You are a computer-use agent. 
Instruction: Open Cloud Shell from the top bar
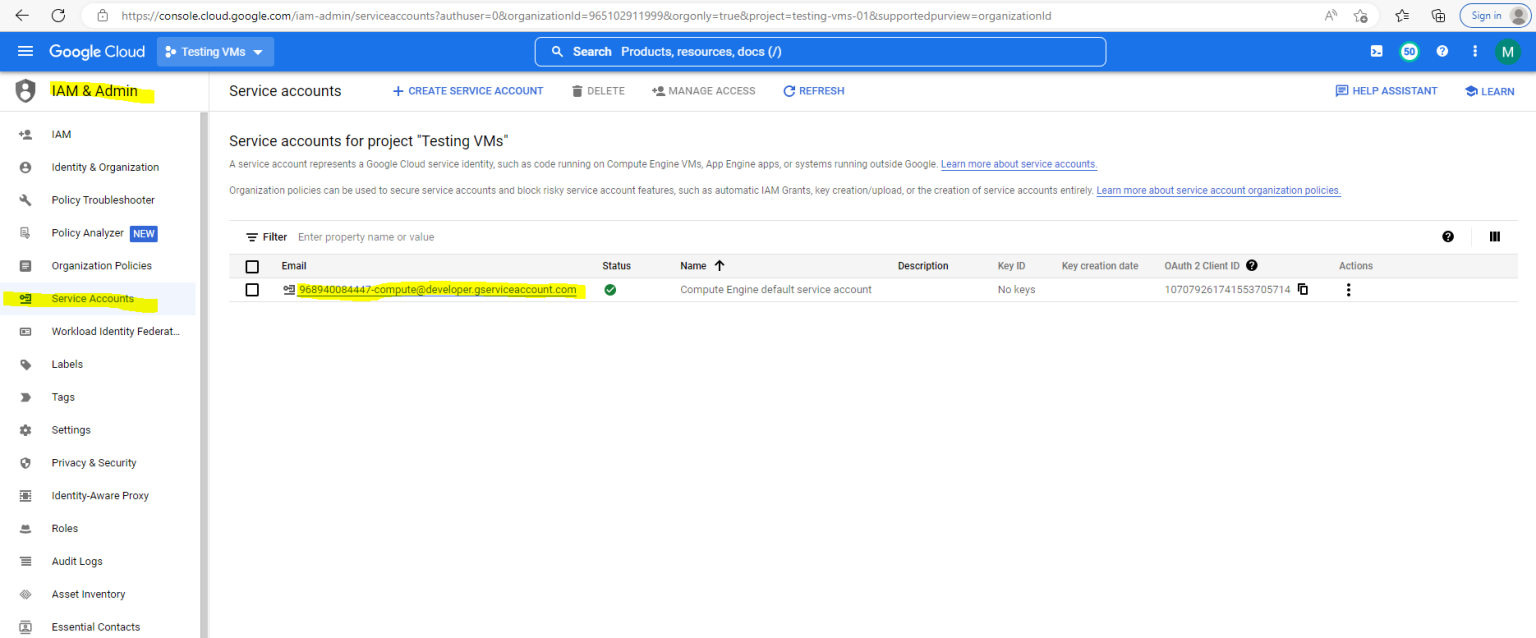pos(1377,51)
